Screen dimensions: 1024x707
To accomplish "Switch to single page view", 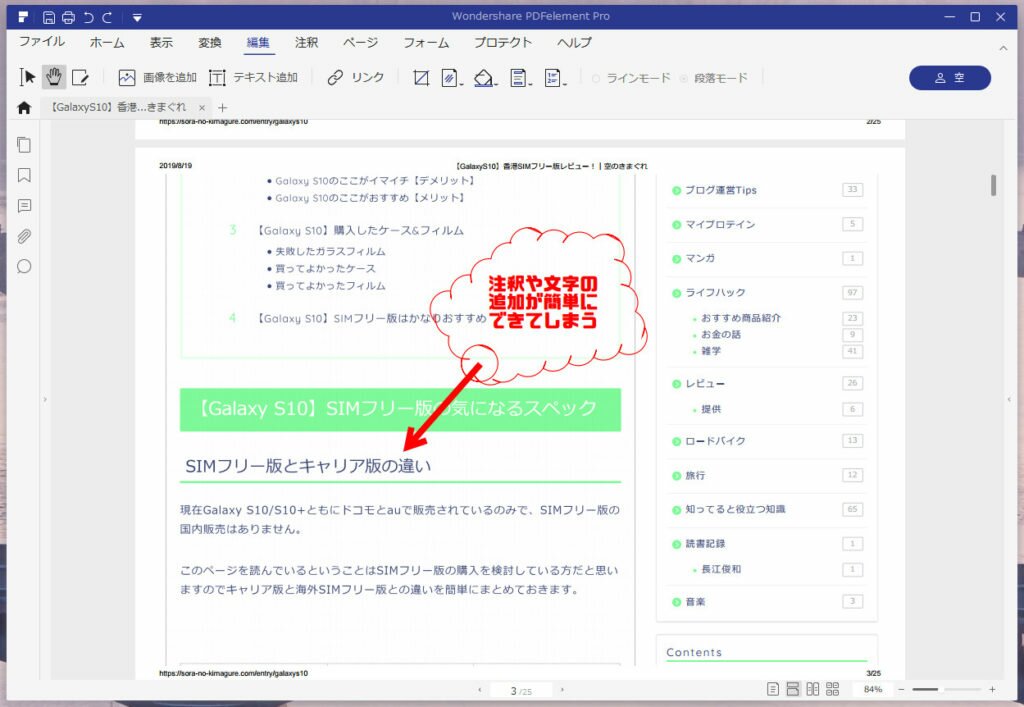I will 773,689.
